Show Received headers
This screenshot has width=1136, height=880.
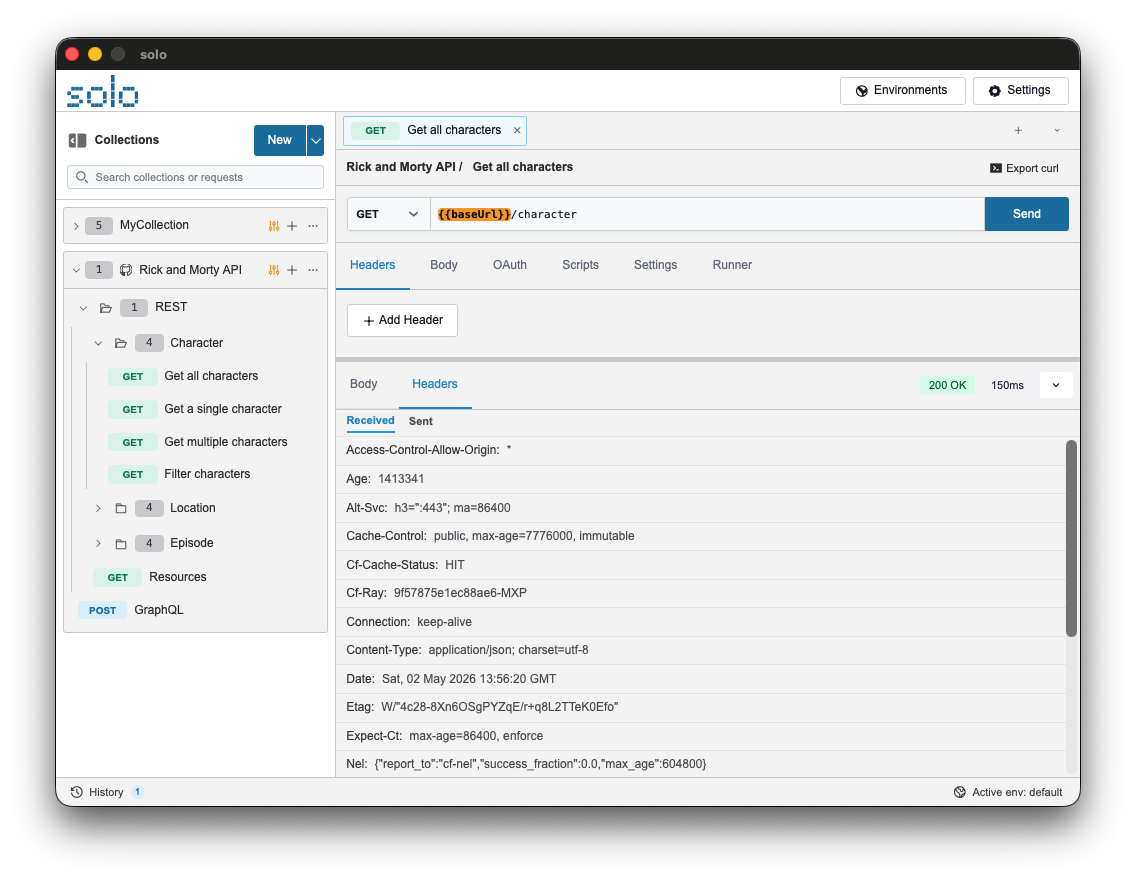point(370,421)
